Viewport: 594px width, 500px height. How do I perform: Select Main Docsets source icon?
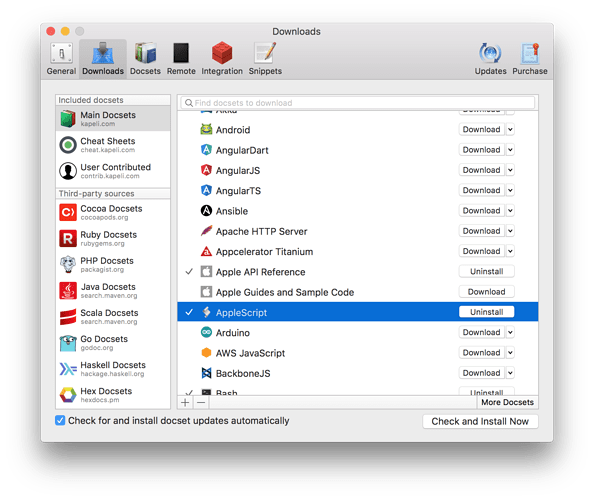tap(68, 119)
